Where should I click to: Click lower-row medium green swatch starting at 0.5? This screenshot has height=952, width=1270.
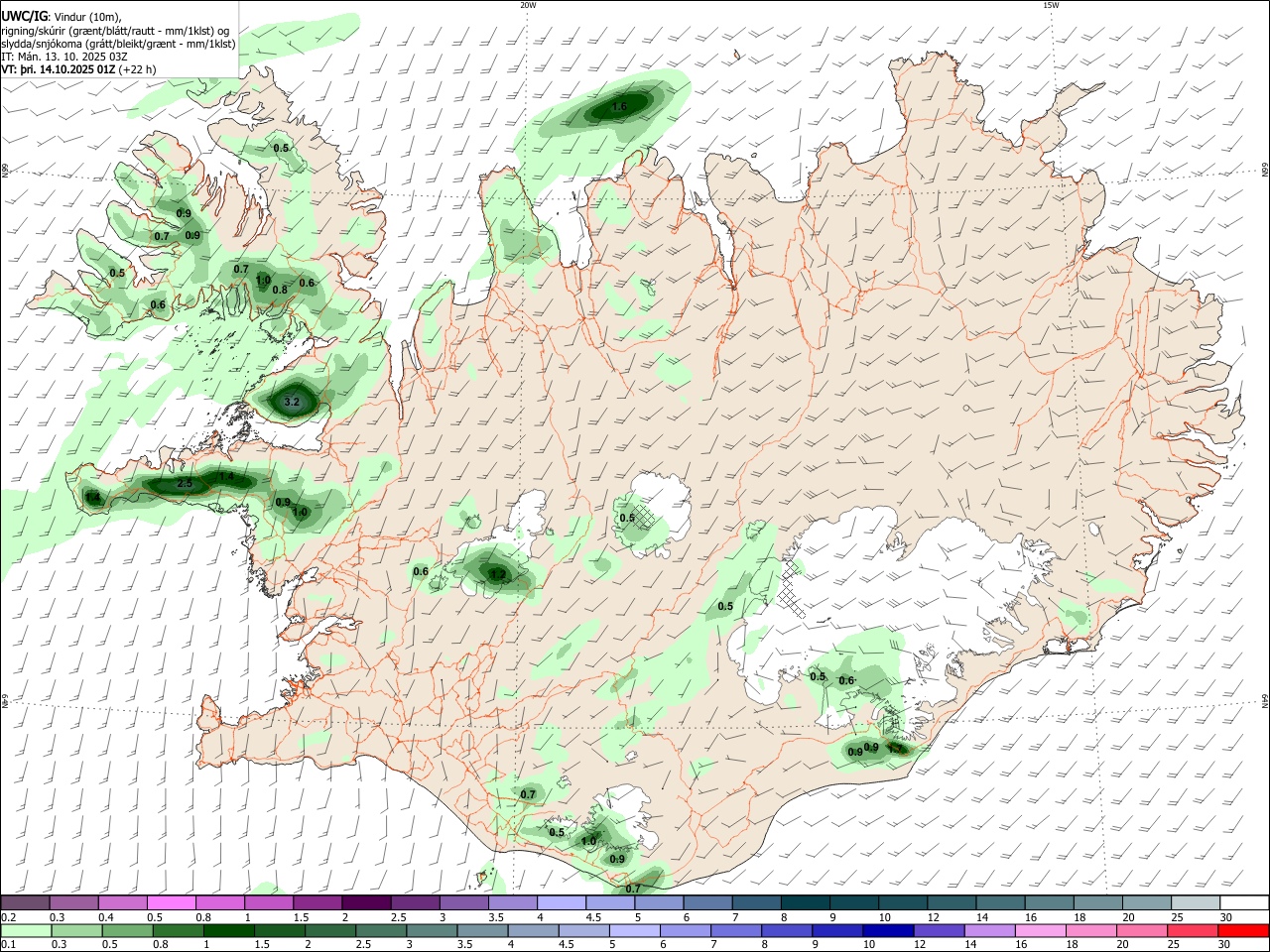(x=127, y=930)
